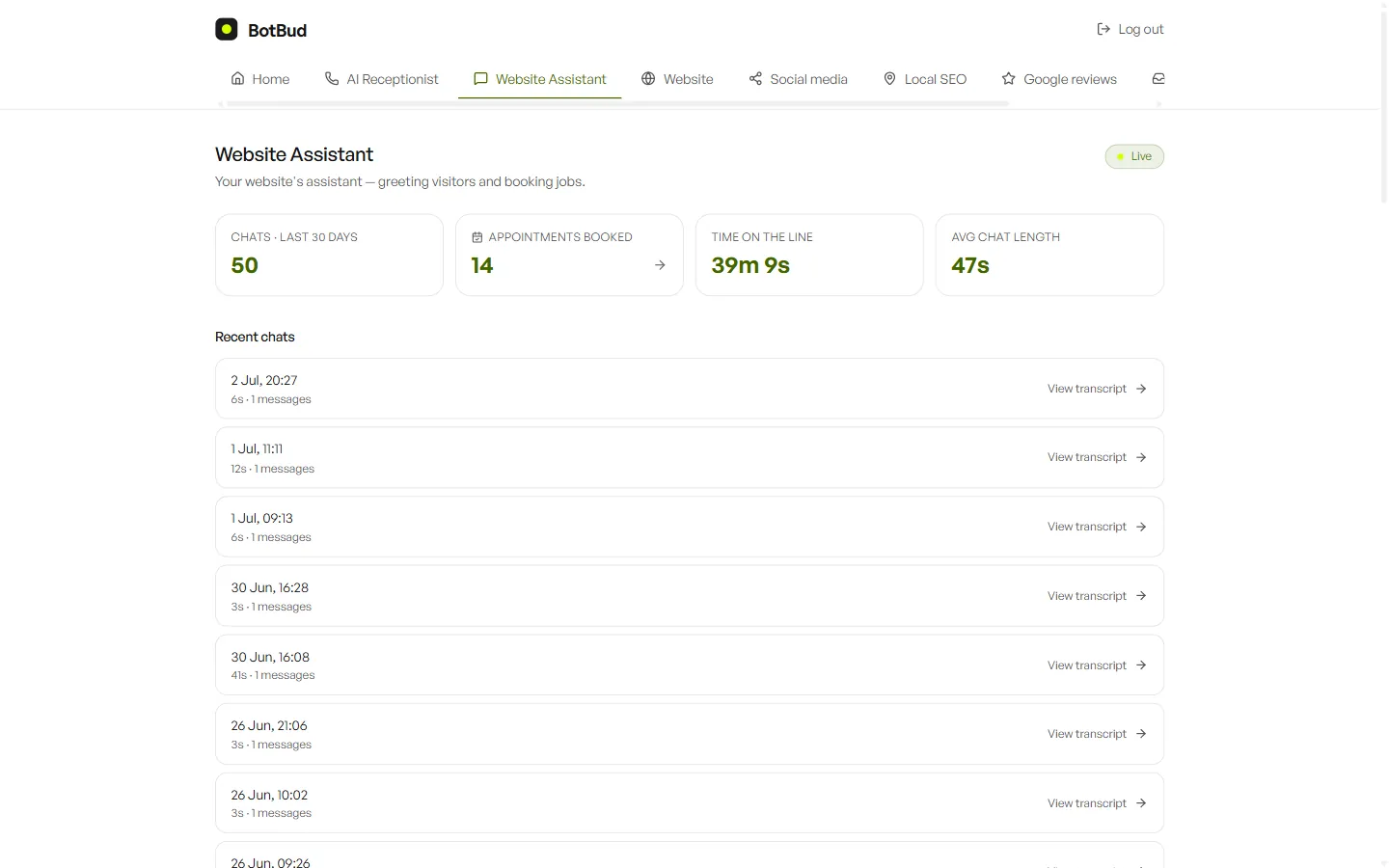Image resolution: width=1389 pixels, height=868 pixels.
Task: Open the Google reviews tab
Action: click(1059, 79)
